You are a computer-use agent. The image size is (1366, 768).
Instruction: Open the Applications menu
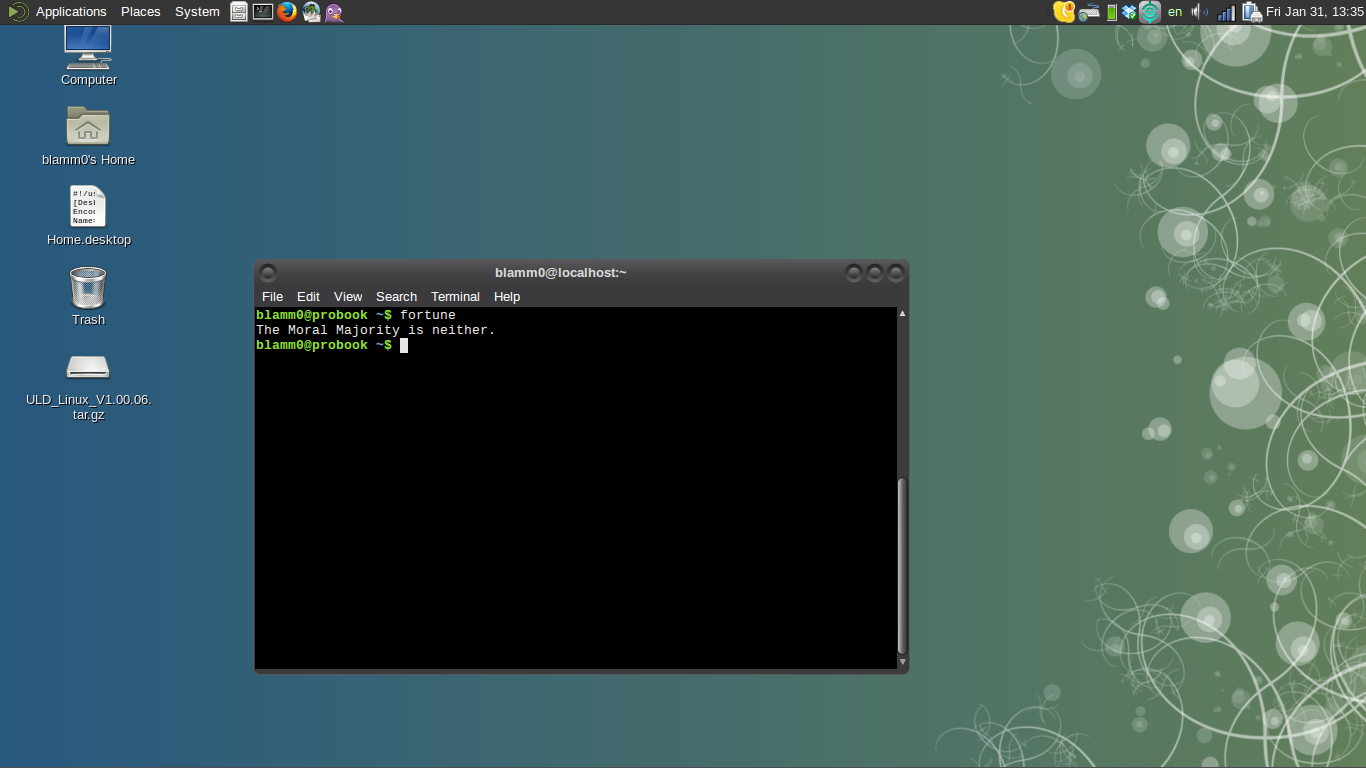pyautogui.click(x=70, y=12)
